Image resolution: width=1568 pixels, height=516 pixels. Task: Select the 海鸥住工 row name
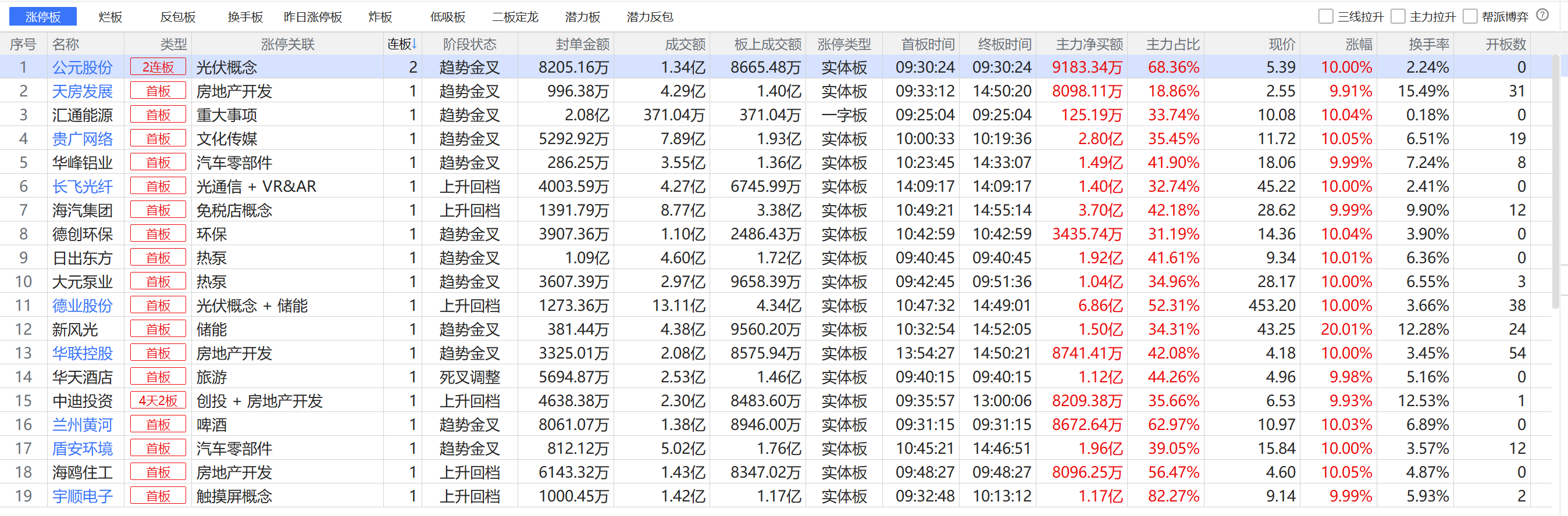click(x=82, y=472)
